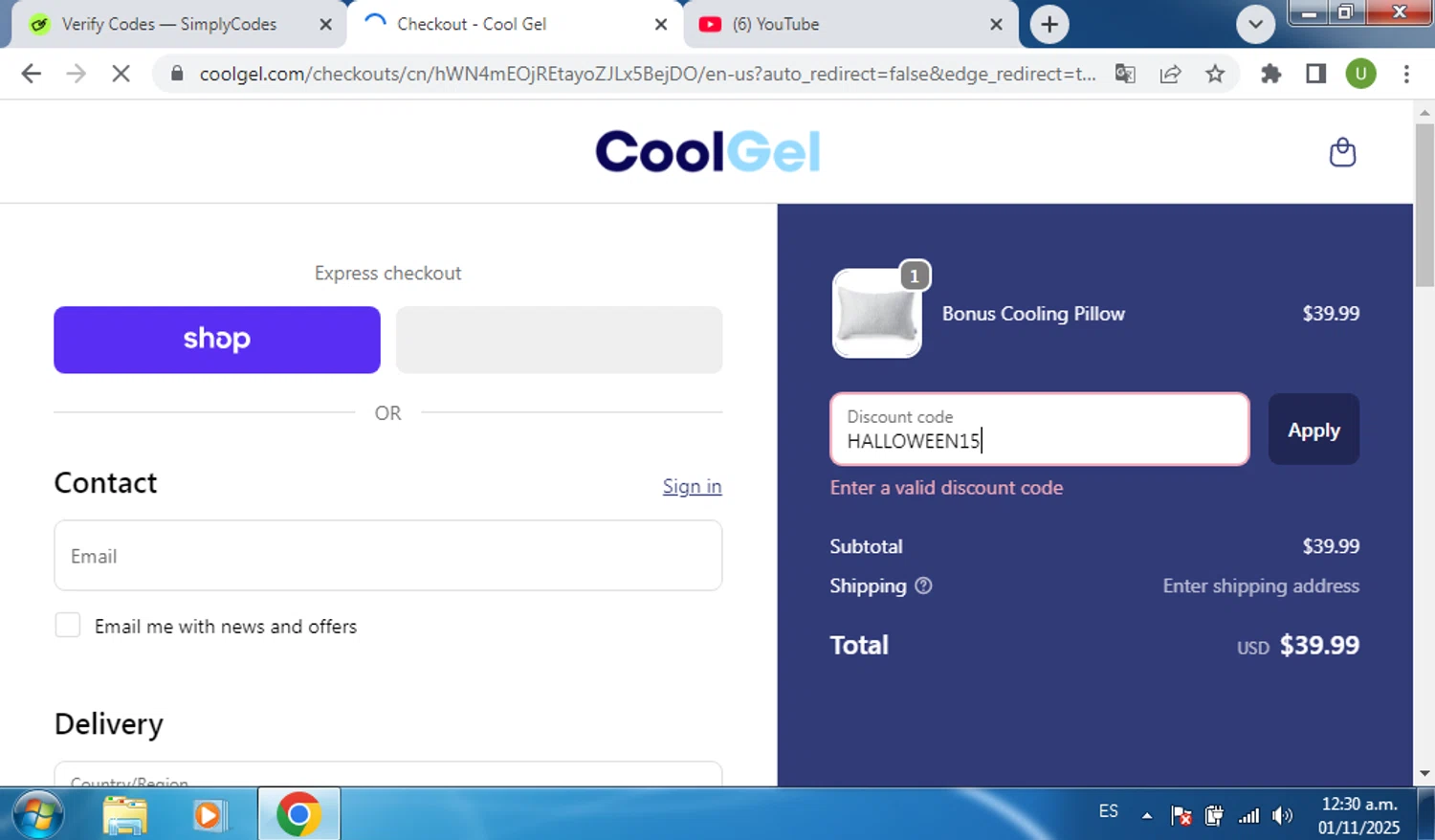Close the YouTube tab
Image resolution: width=1435 pixels, height=840 pixels.
coord(996,24)
